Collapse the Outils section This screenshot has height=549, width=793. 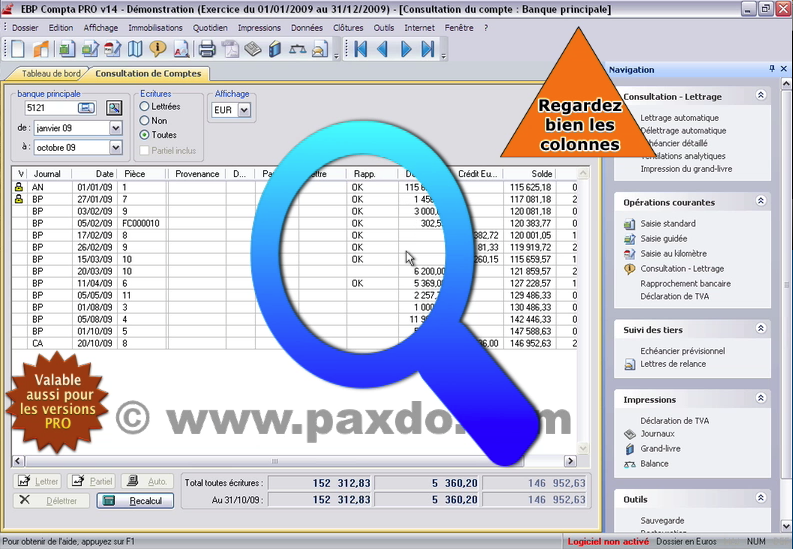(761, 498)
